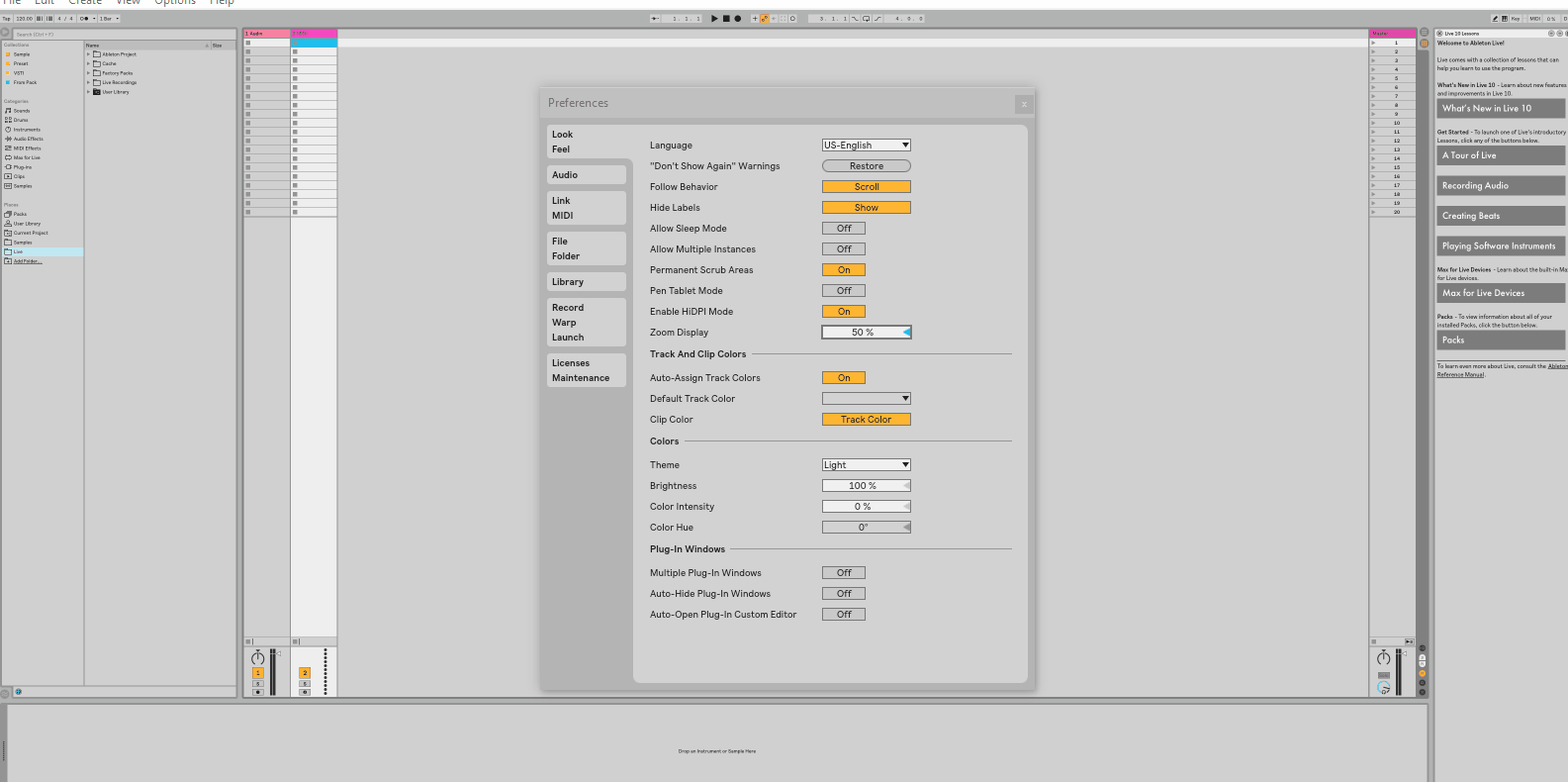Open What's New in Live 10 lesson
This screenshot has width=1568, height=782.
(1501, 109)
